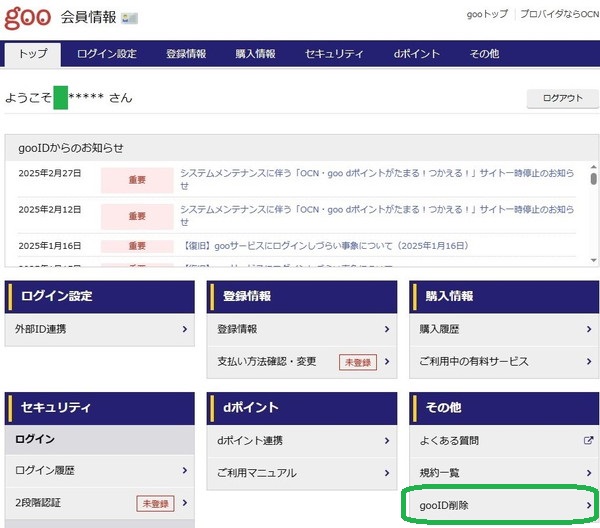Open 登録情報 row in 登録情報 panel
Image resolution: width=600 pixels, height=528 pixels.
[302, 329]
